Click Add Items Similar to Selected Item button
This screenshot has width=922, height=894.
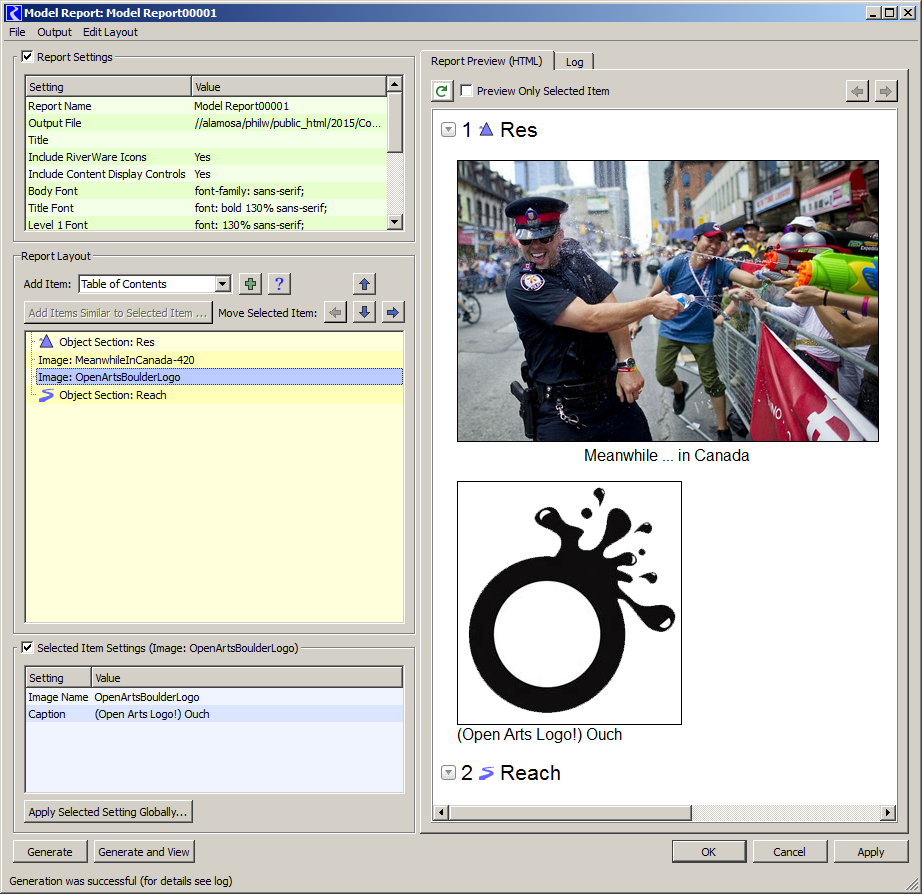tap(118, 313)
